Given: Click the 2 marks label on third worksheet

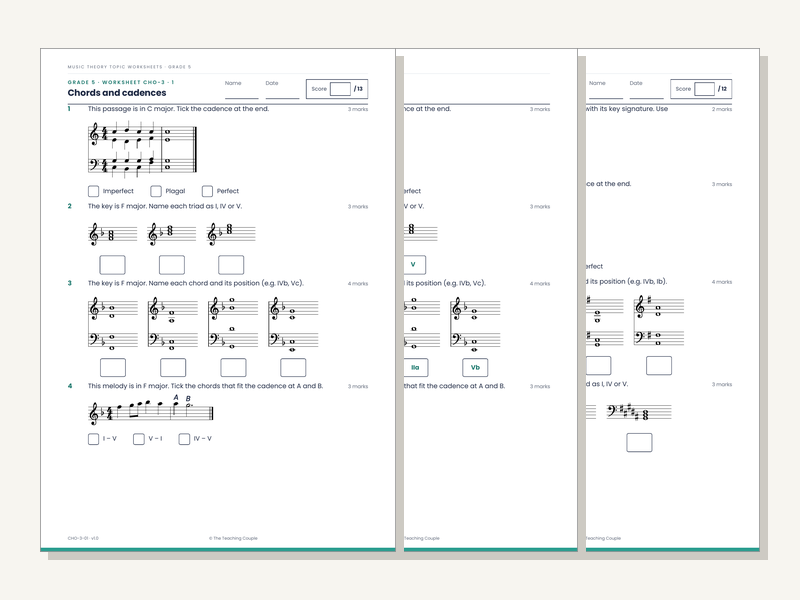Looking at the screenshot, I should tap(722, 109).
